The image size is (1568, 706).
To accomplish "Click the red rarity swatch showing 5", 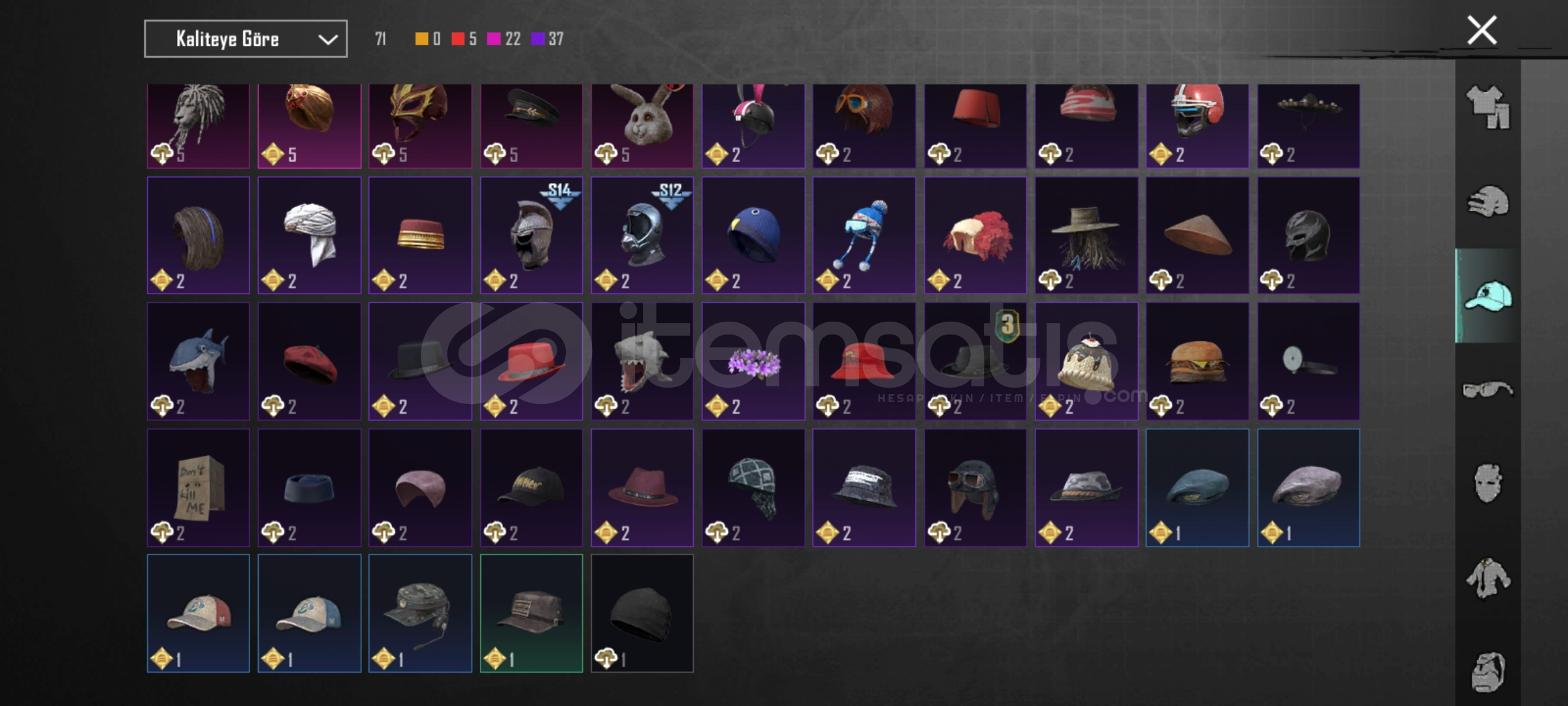I will [x=458, y=39].
